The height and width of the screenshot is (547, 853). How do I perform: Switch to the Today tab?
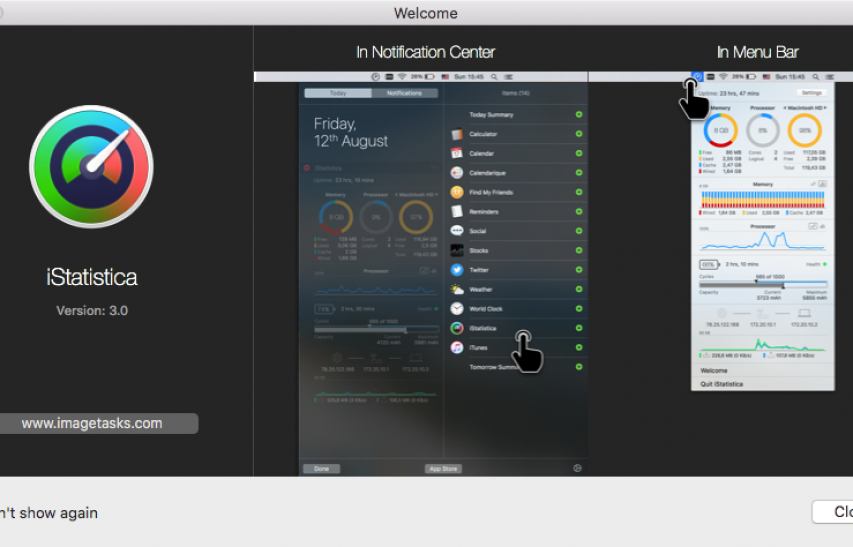(338, 93)
